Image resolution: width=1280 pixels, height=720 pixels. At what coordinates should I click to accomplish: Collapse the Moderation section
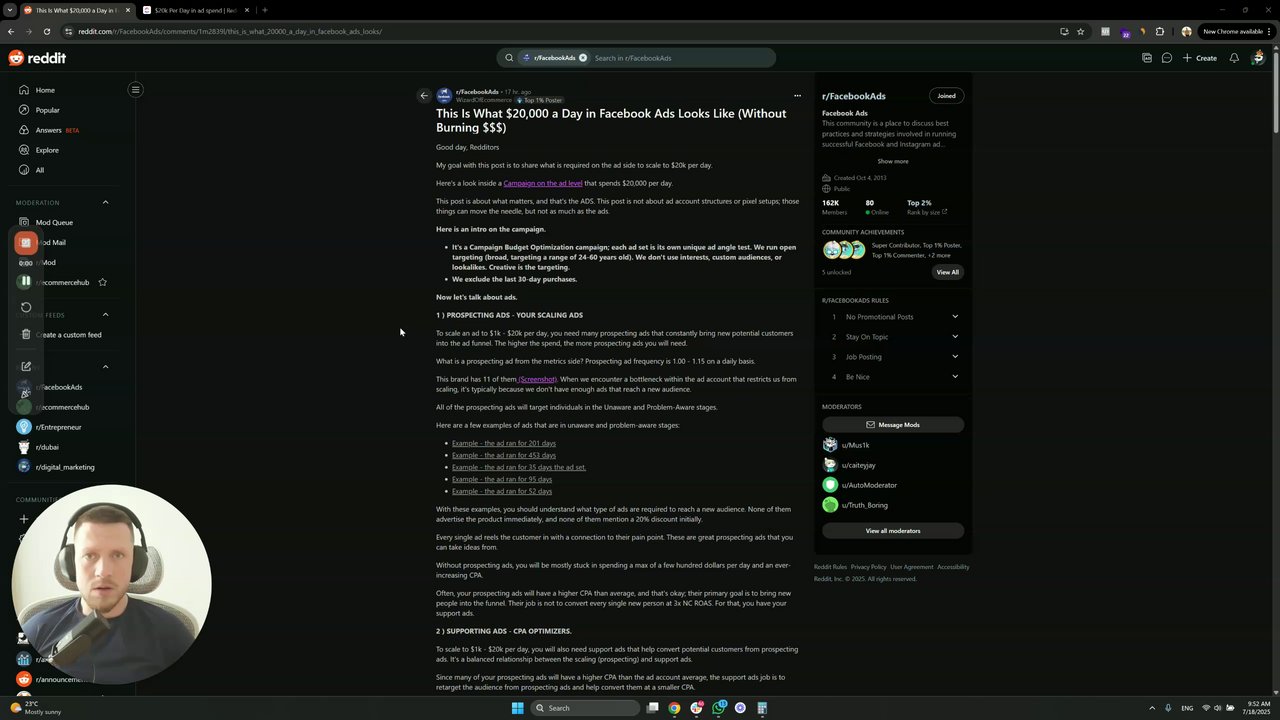tap(105, 203)
